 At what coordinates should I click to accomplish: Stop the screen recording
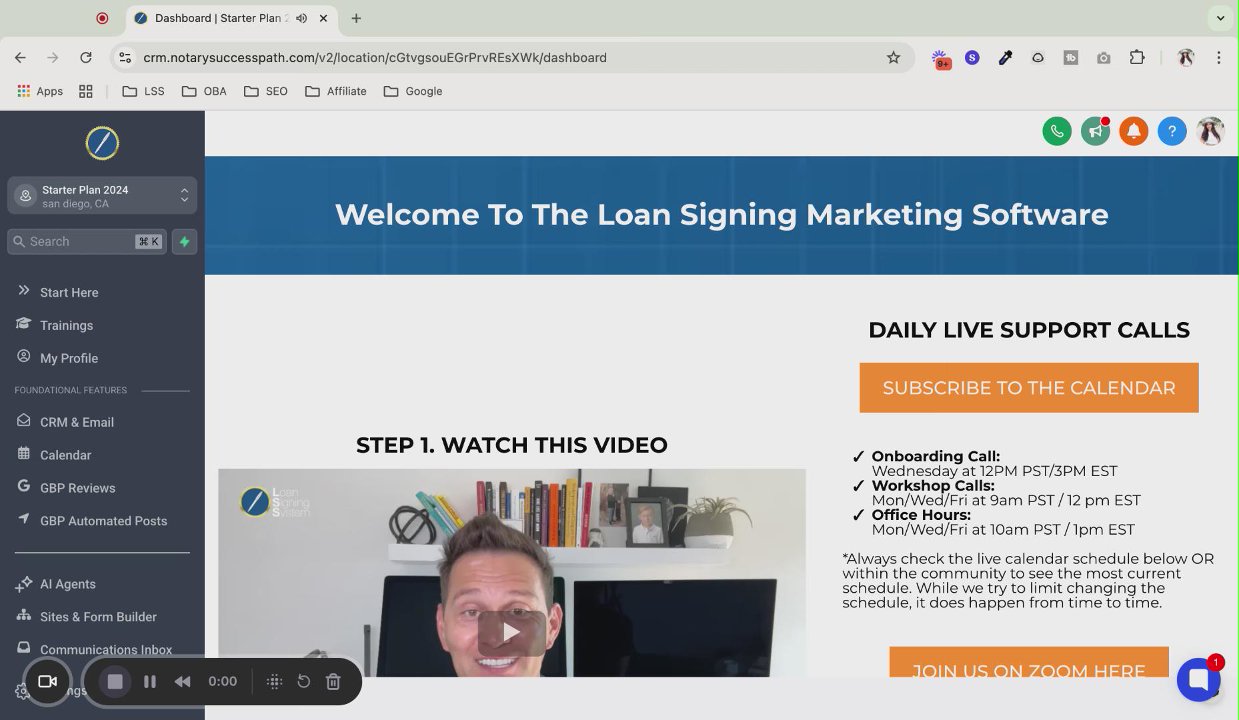[115, 681]
